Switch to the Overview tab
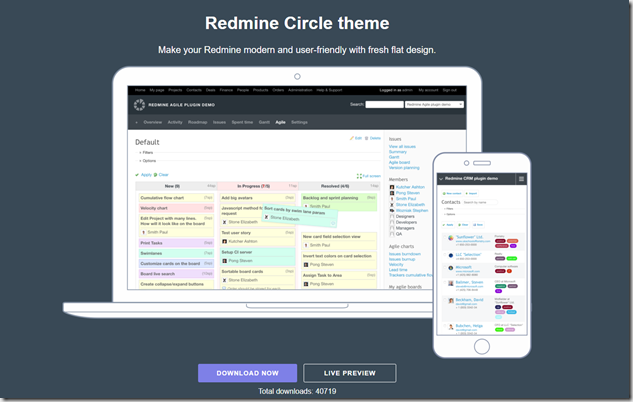Screen dimensions: 633x402 [x=153, y=122]
